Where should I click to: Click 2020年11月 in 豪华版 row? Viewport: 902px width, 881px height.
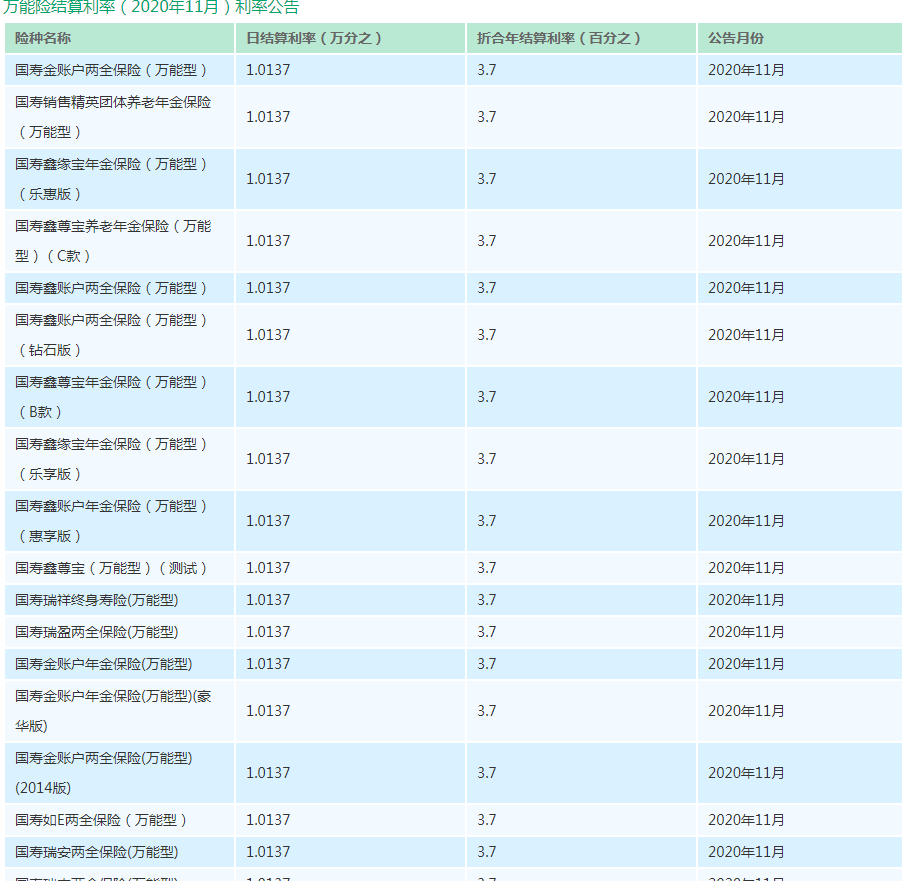[746, 711]
